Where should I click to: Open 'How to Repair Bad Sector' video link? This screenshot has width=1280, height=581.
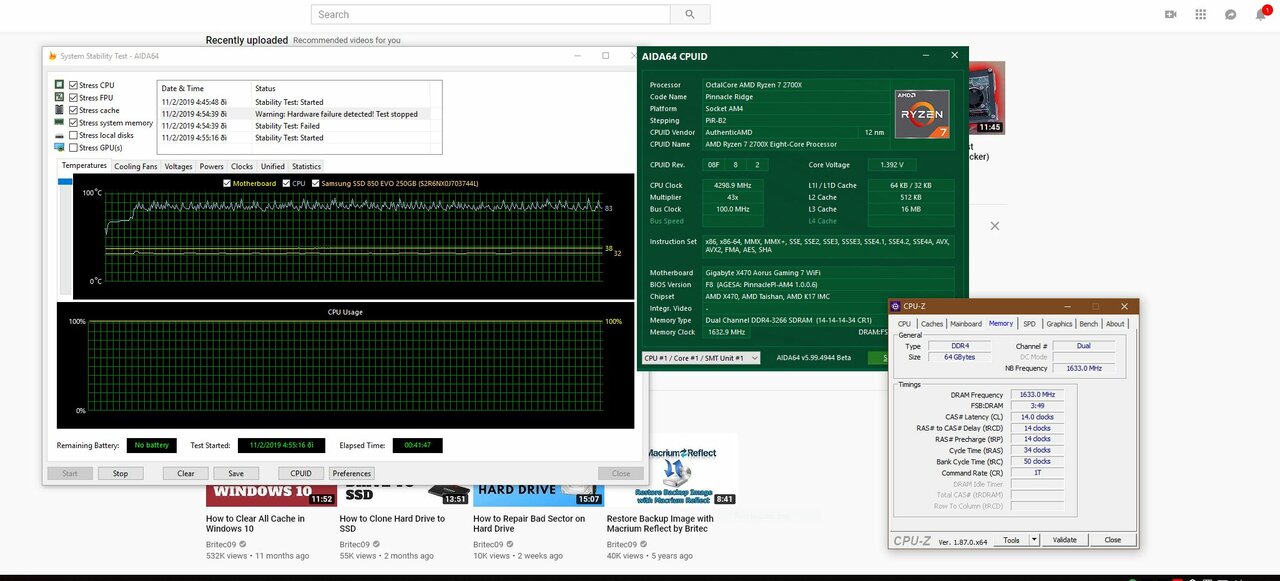(x=529, y=525)
